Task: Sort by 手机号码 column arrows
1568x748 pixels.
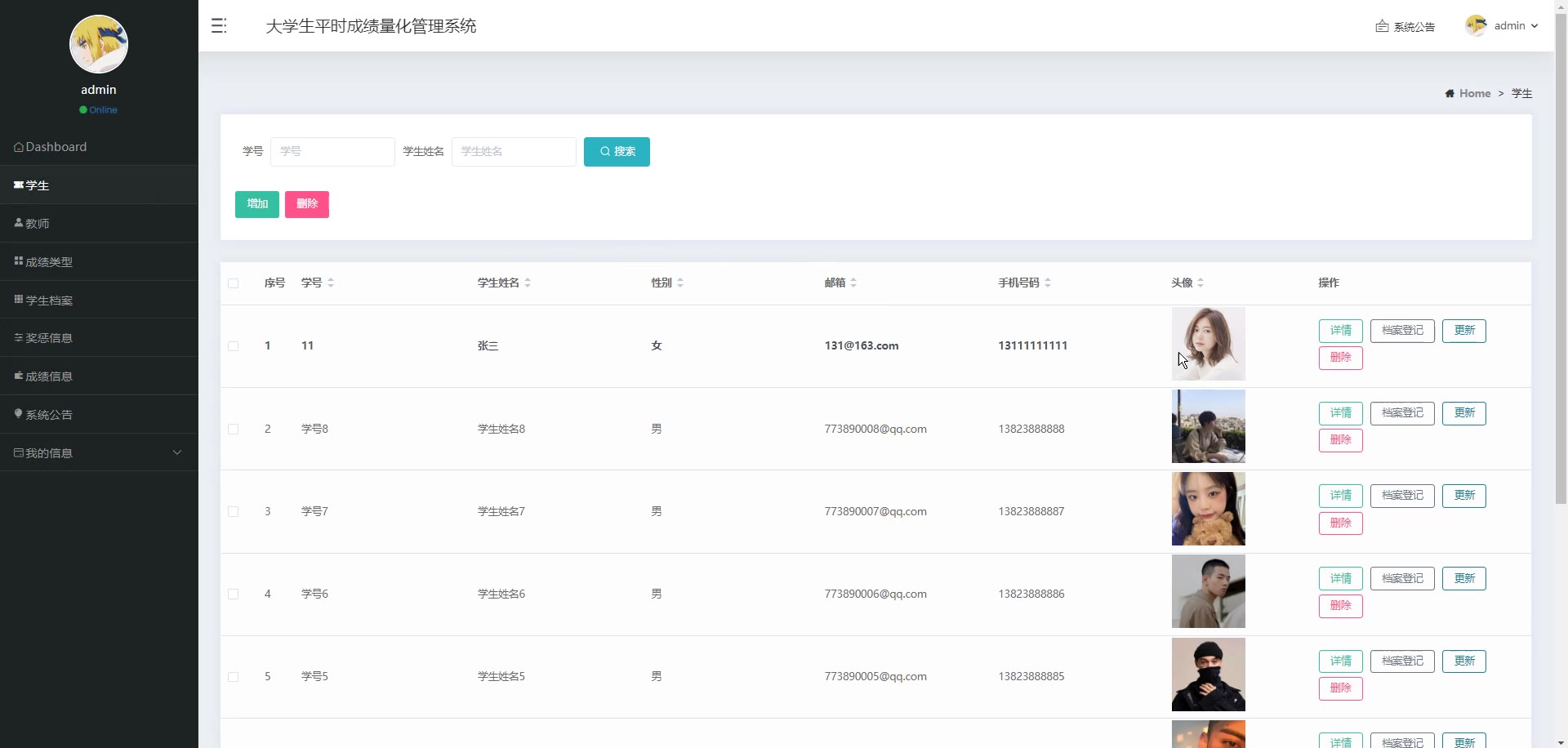Action: tap(1048, 283)
